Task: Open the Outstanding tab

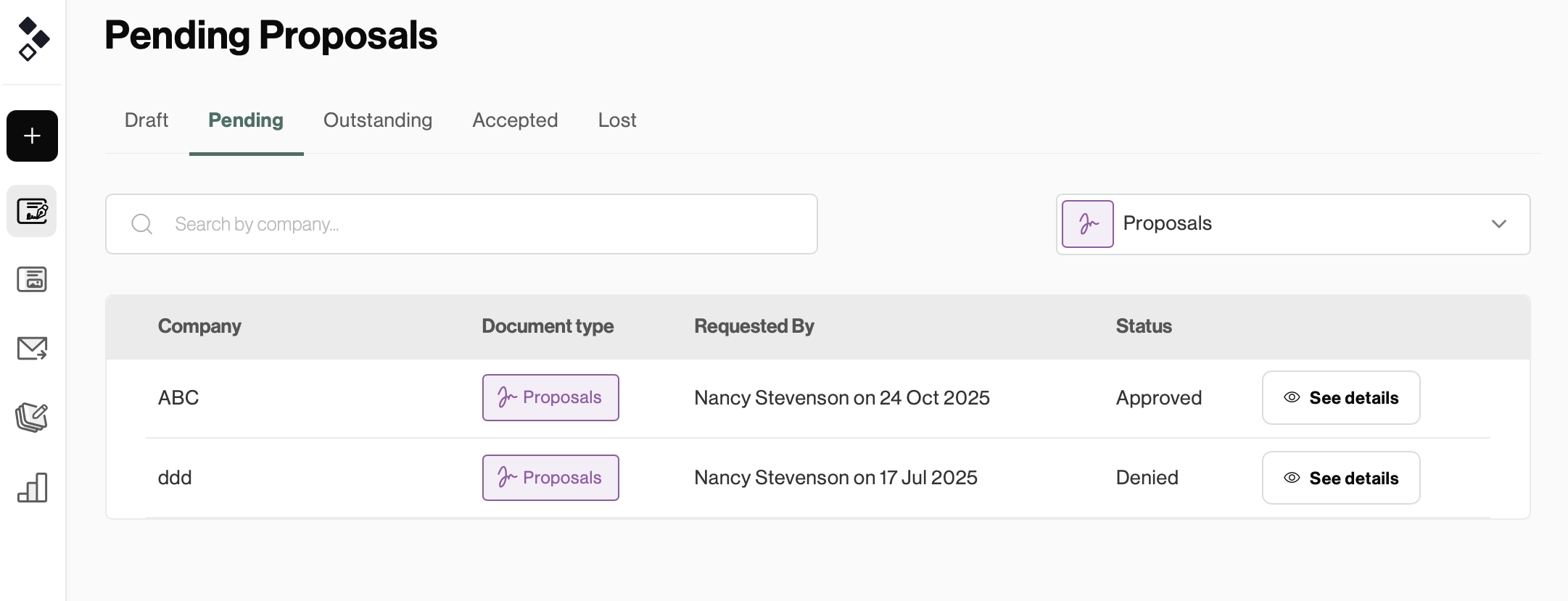Action: 378,120
